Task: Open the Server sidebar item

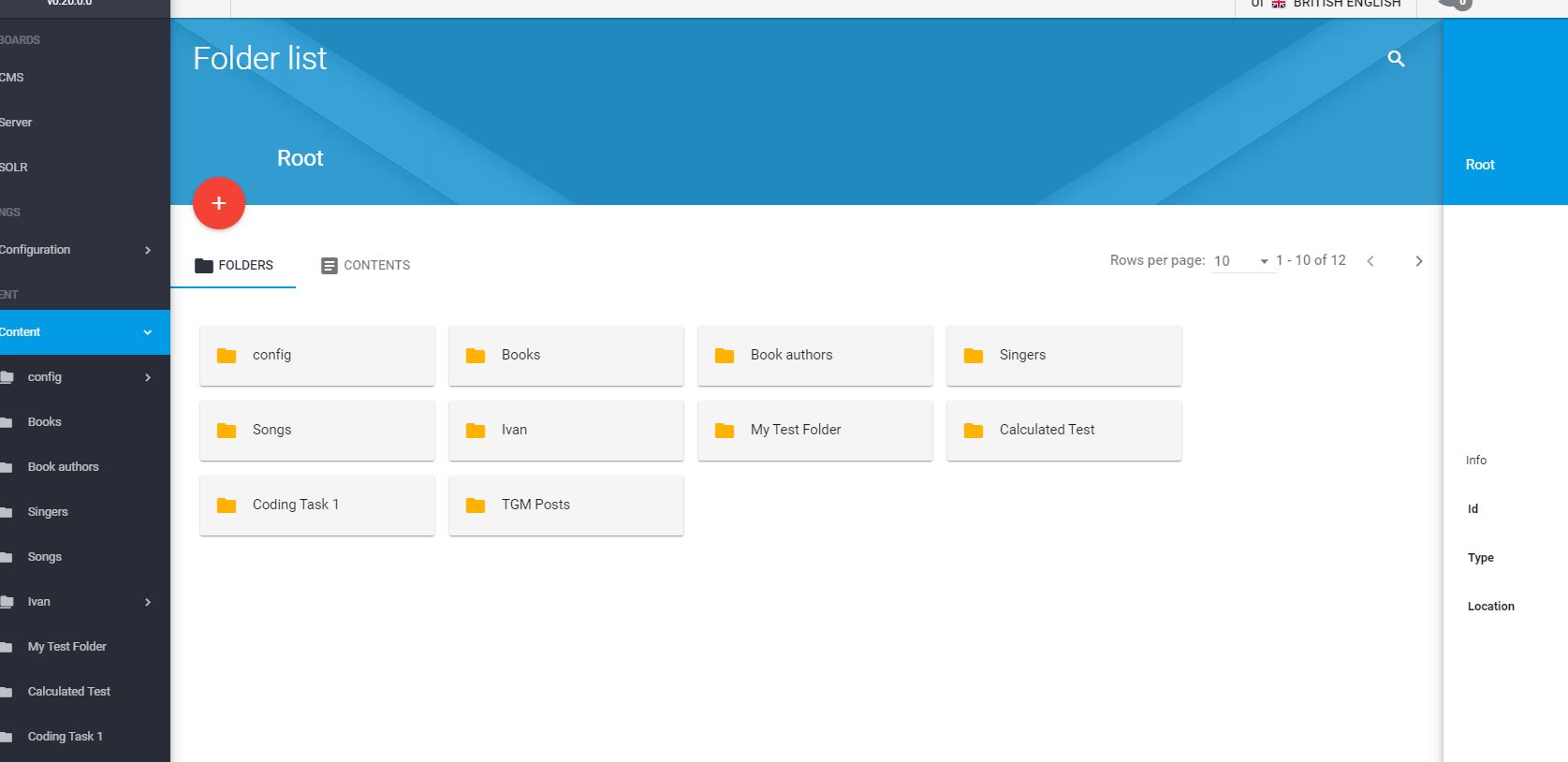Action: click(84, 123)
